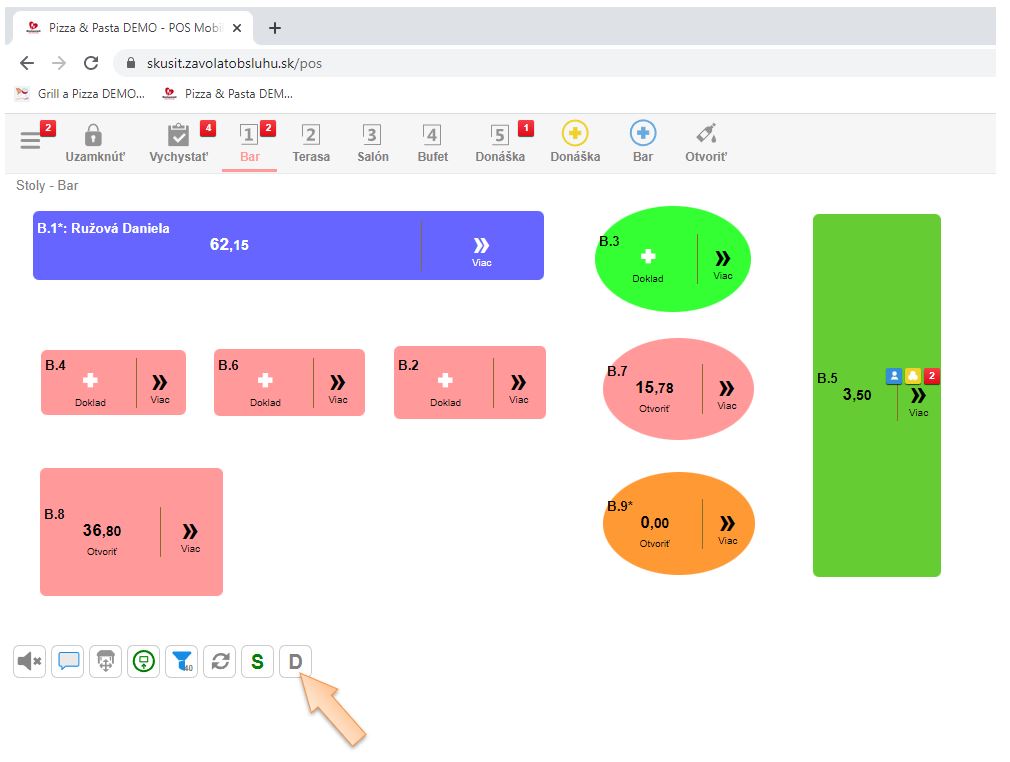Image resolution: width=1010 pixels, height=762 pixels.
Task: Toggle the gray D button
Action: (295, 661)
